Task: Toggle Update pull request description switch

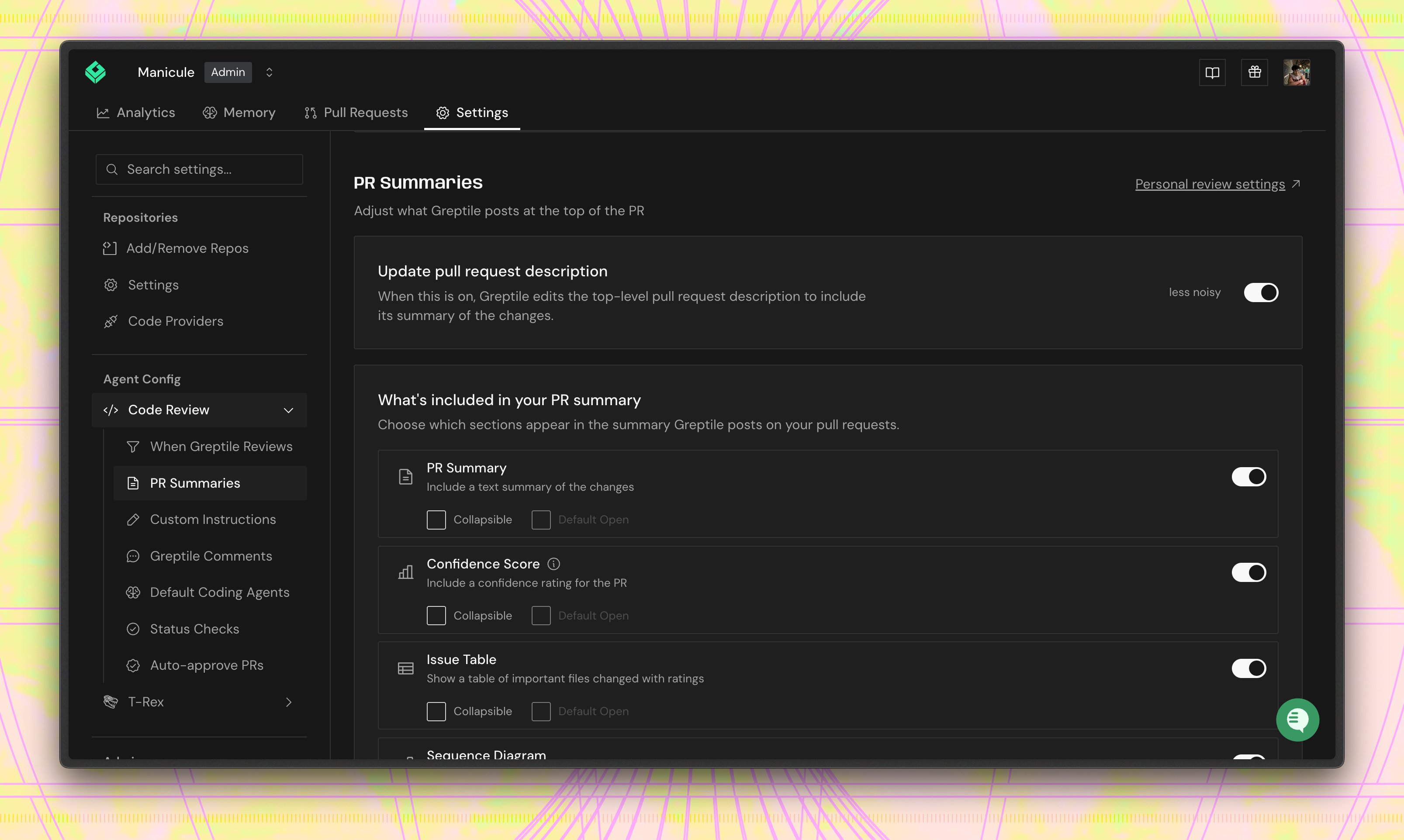Action: pyautogui.click(x=1261, y=293)
